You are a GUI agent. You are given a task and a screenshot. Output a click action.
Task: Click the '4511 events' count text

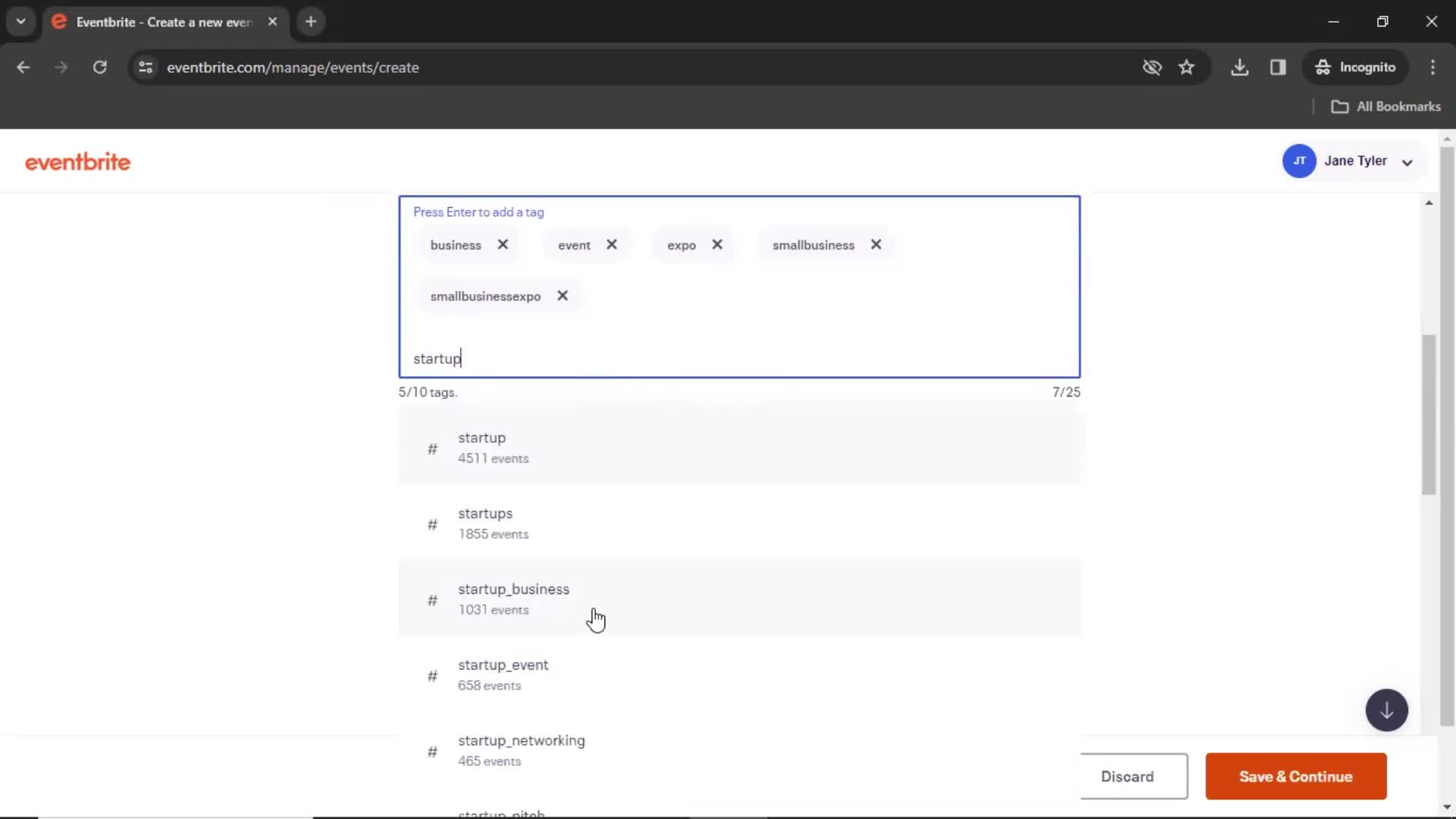pos(493,459)
